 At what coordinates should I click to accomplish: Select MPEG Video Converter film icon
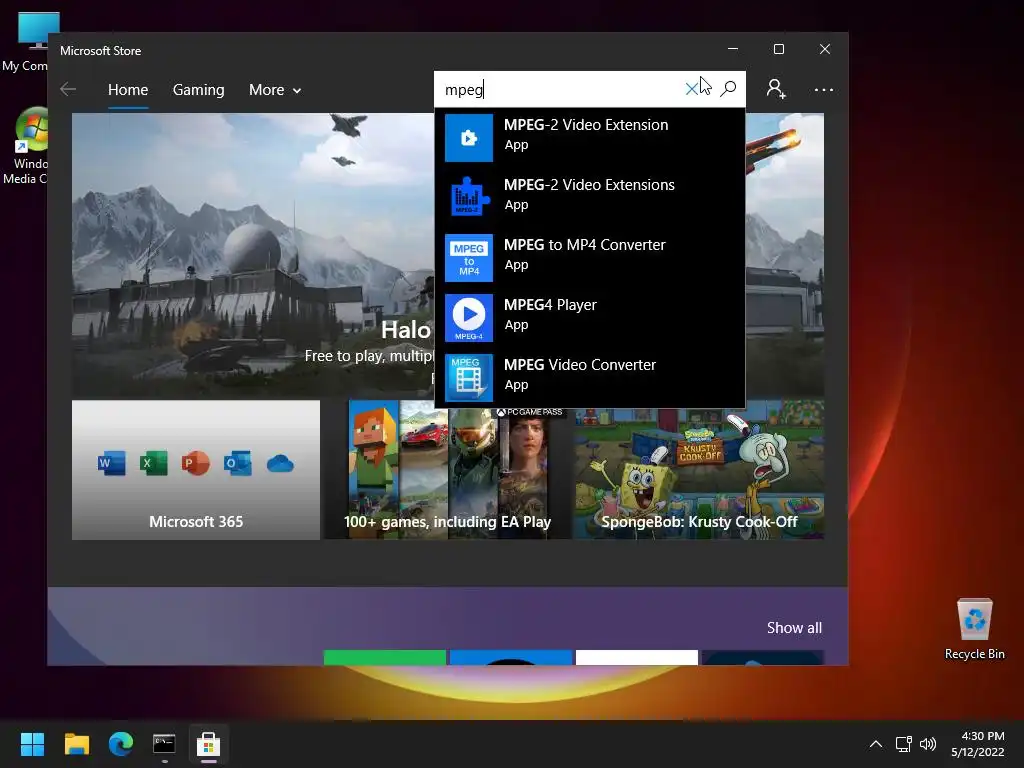(x=469, y=378)
